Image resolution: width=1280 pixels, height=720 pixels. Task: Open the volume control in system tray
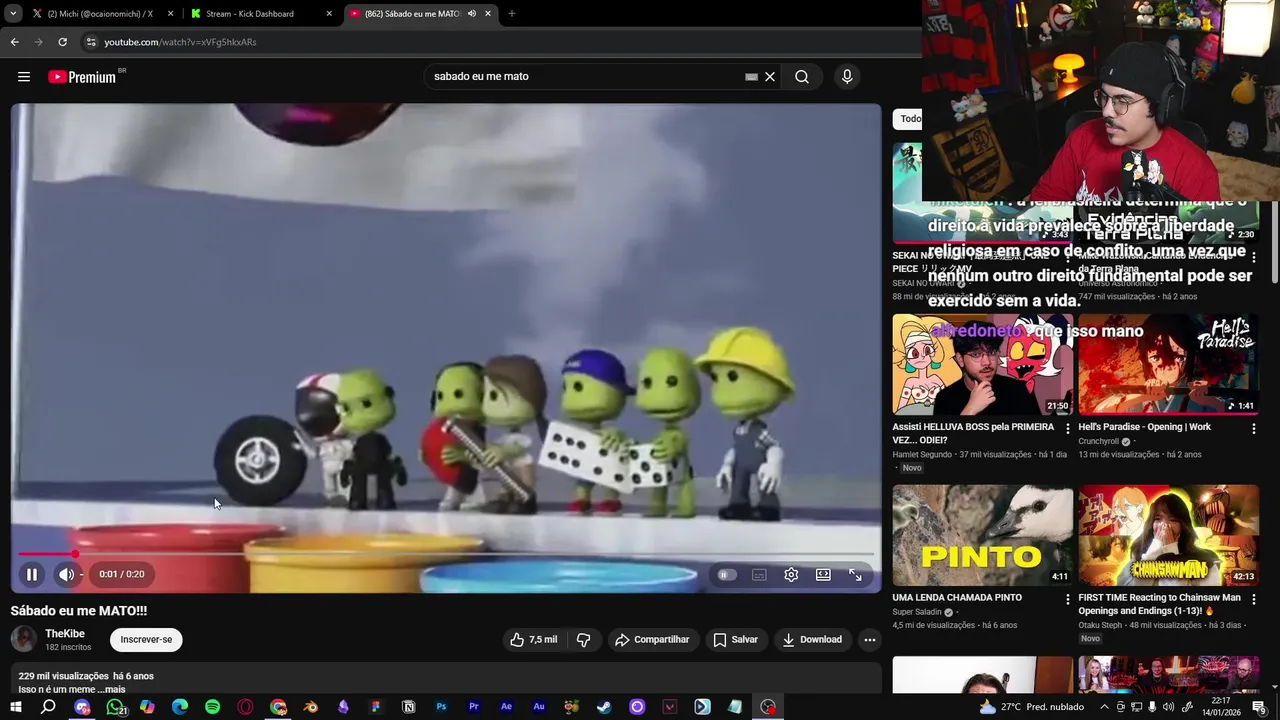pos(1168,707)
